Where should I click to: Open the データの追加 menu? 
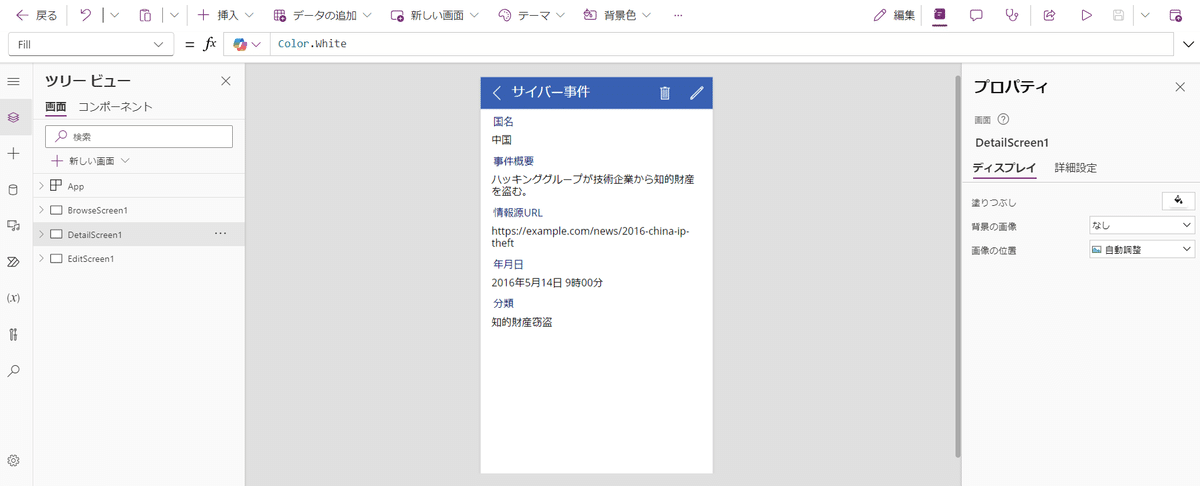pyautogui.click(x=322, y=16)
